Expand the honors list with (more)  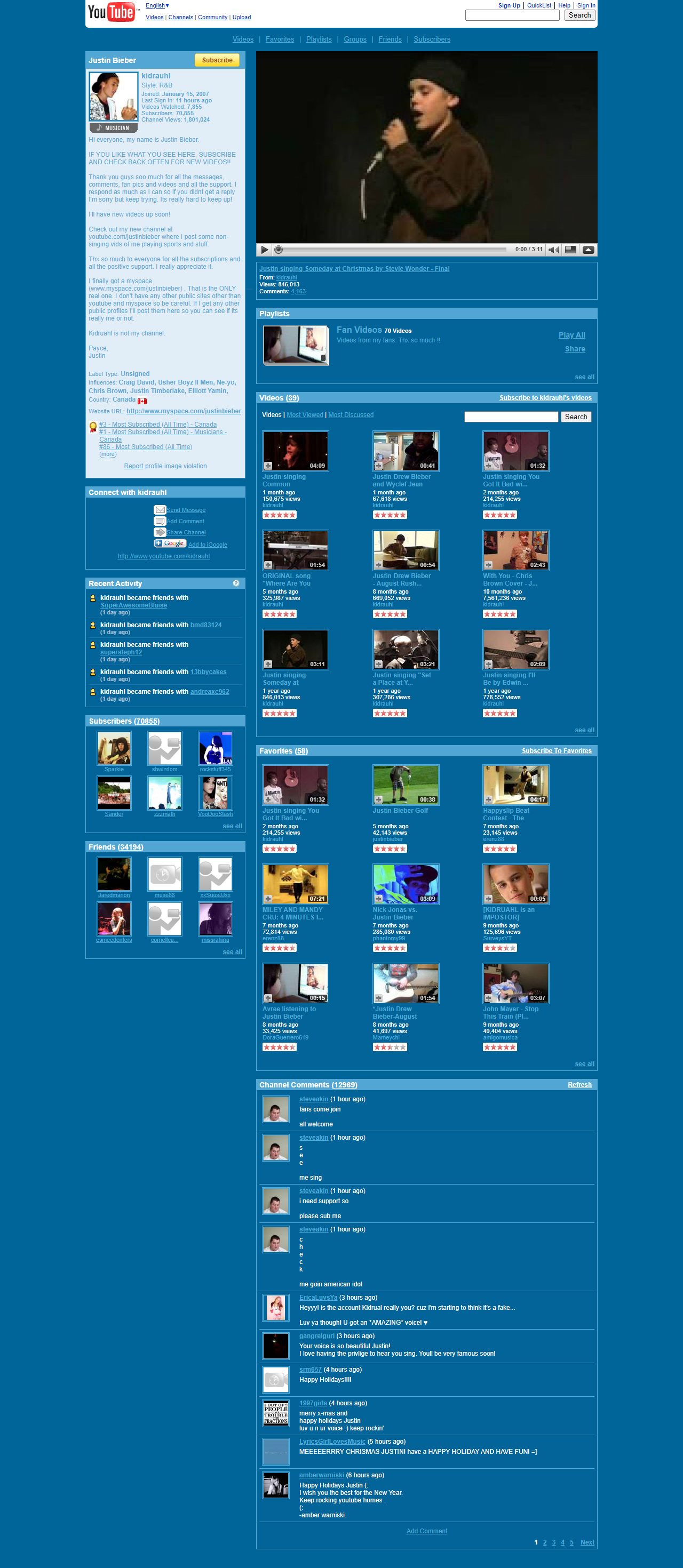(108, 454)
